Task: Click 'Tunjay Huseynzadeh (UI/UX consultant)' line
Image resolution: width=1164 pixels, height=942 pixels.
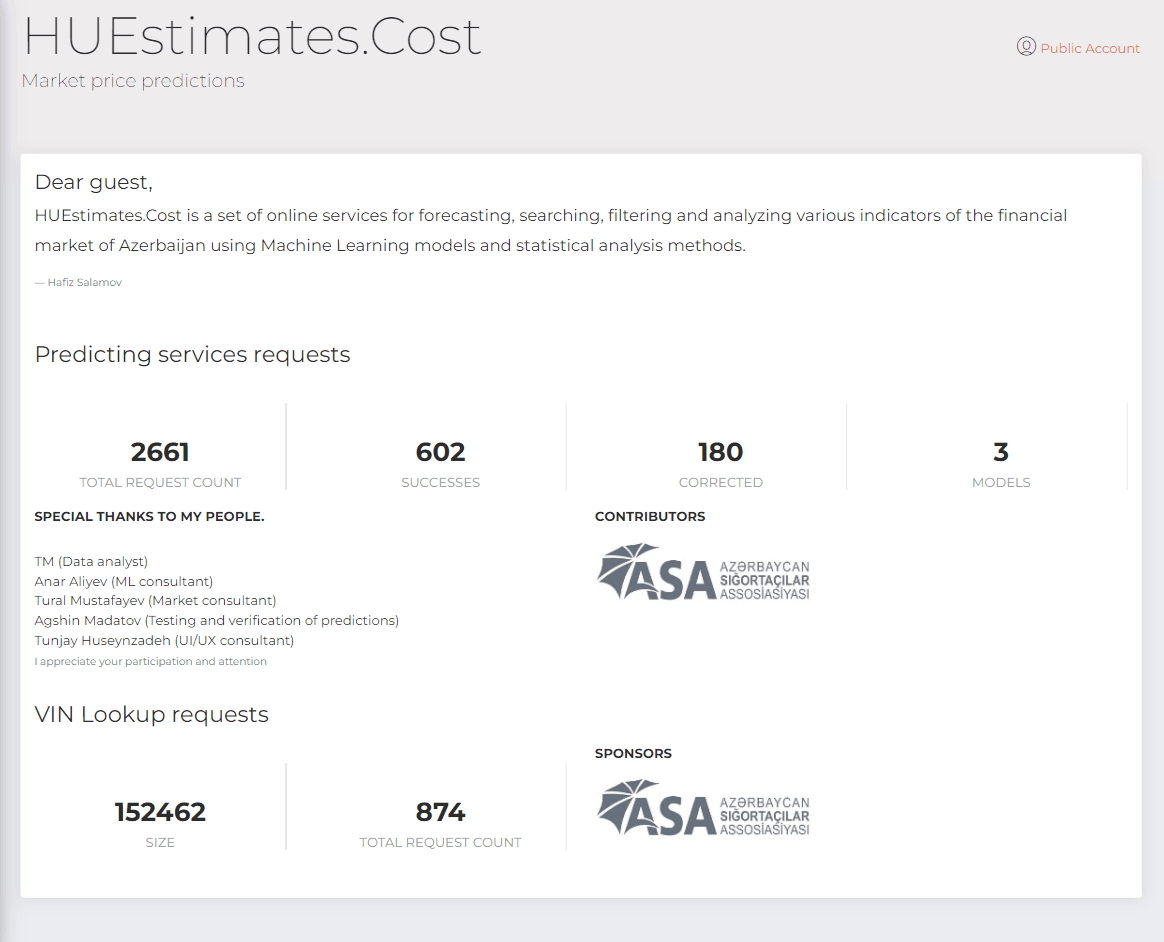Action: click(164, 641)
